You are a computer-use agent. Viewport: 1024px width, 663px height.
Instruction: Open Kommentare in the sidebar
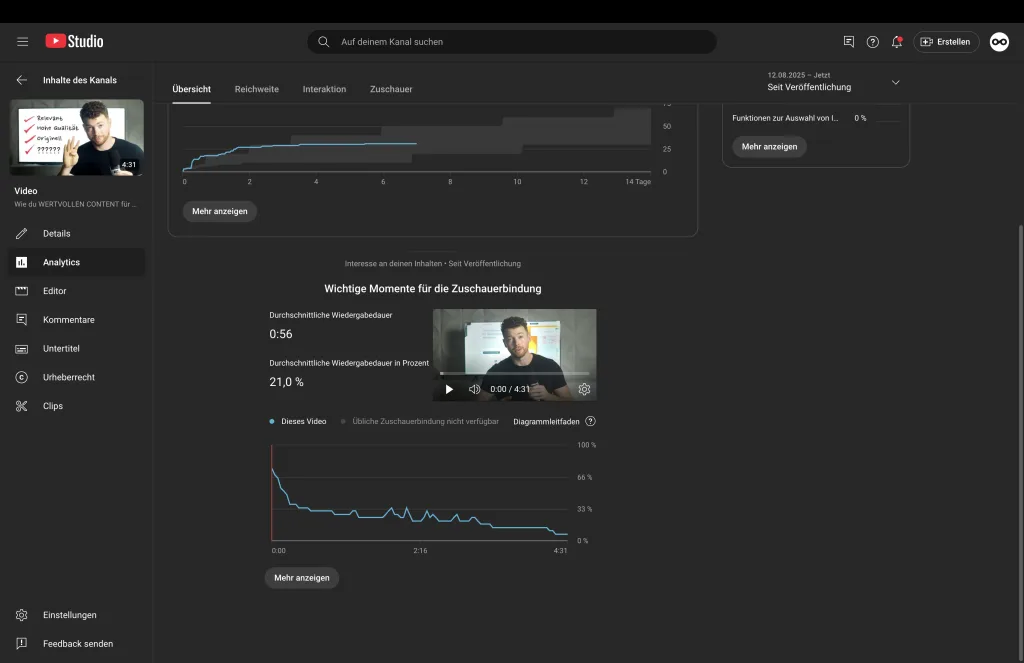pos(68,320)
